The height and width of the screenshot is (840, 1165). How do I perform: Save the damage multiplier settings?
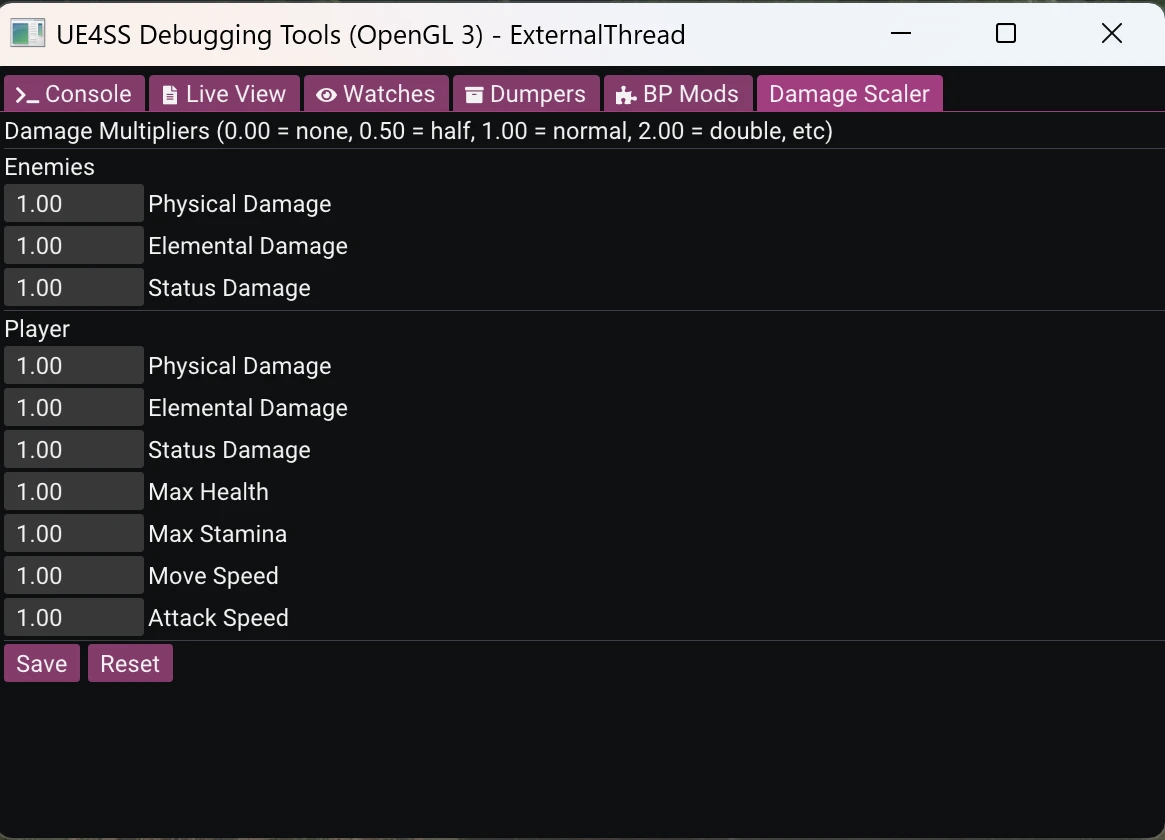click(42, 663)
